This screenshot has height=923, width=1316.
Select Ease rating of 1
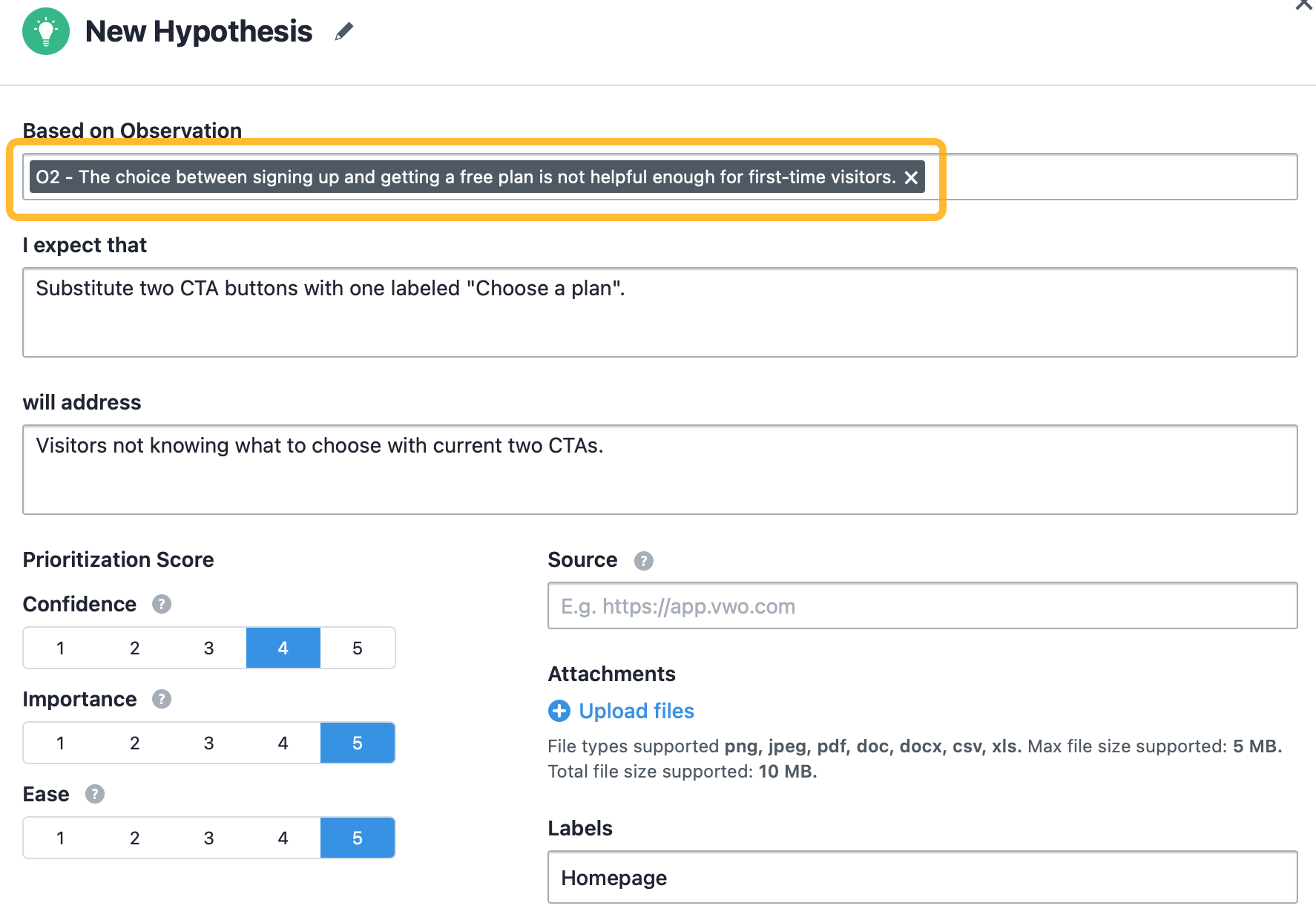pos(60,838)
